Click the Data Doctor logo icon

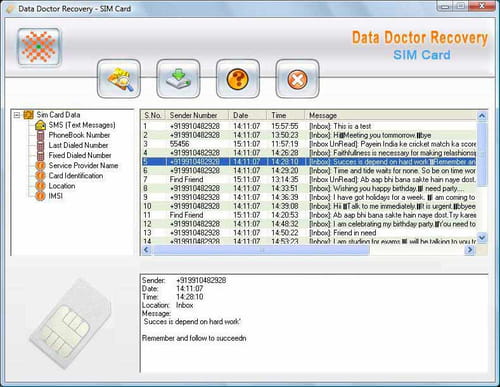[39, 47]
